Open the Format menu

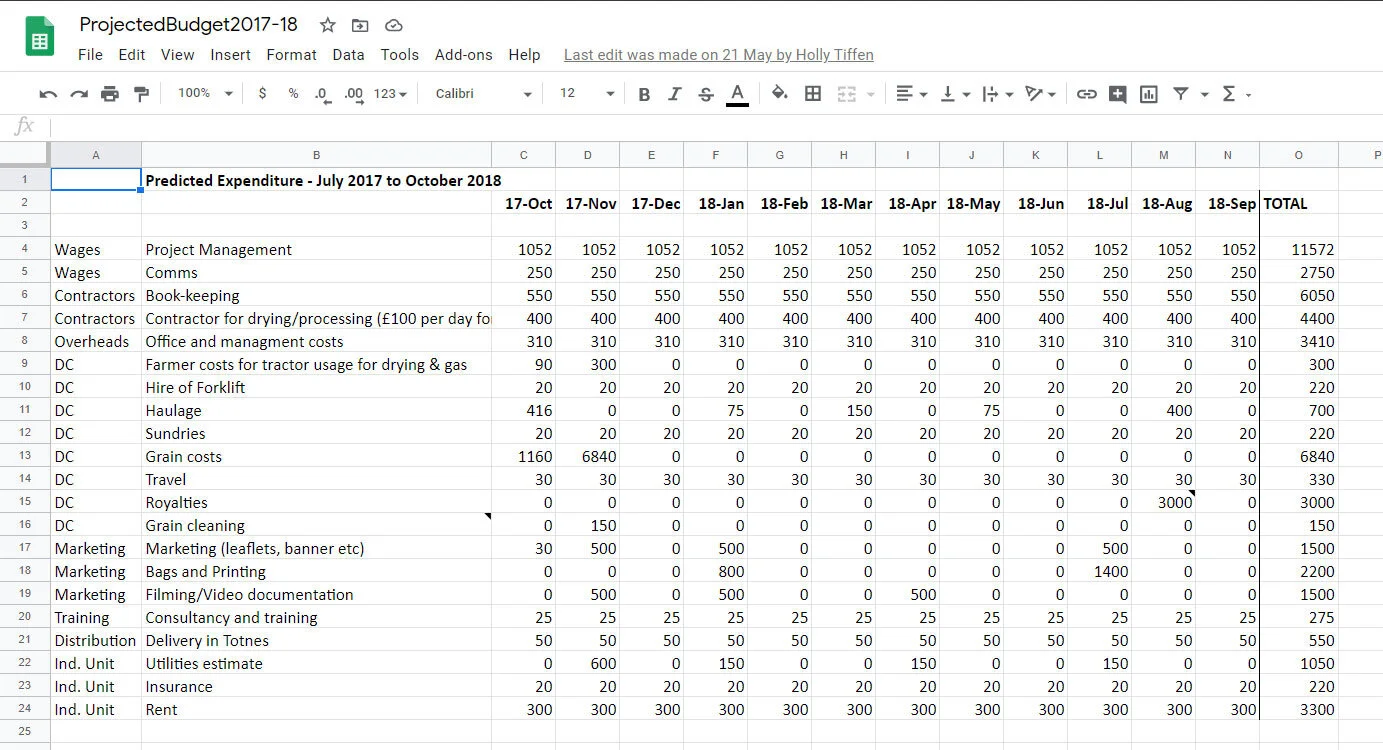tap(291, 55)
